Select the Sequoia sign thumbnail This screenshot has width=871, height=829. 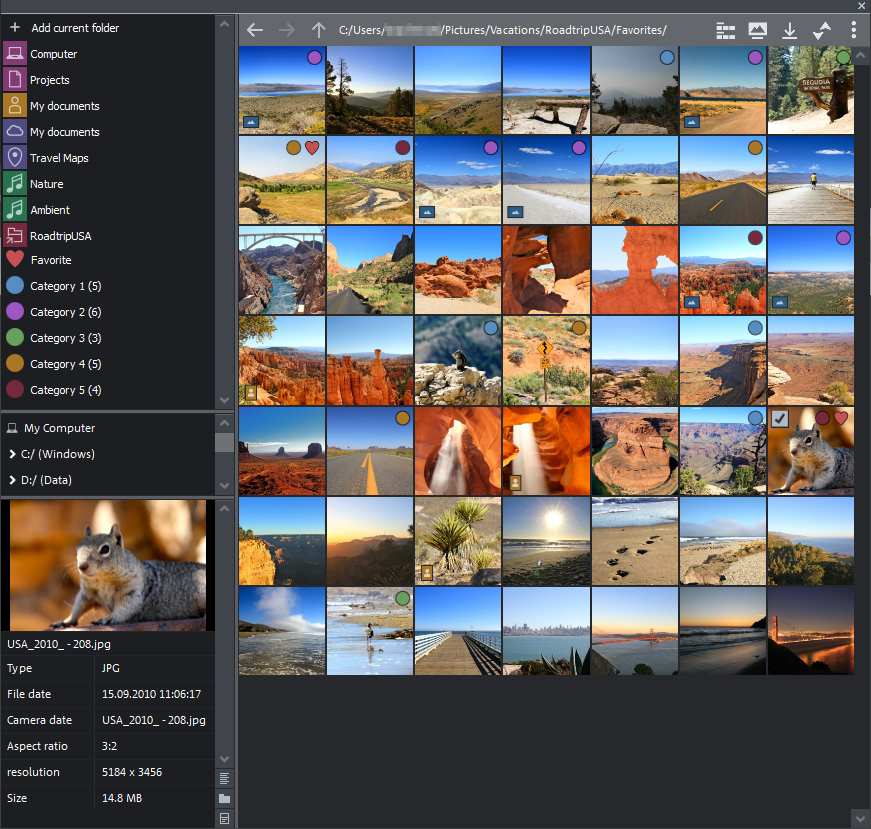(810, 90)
